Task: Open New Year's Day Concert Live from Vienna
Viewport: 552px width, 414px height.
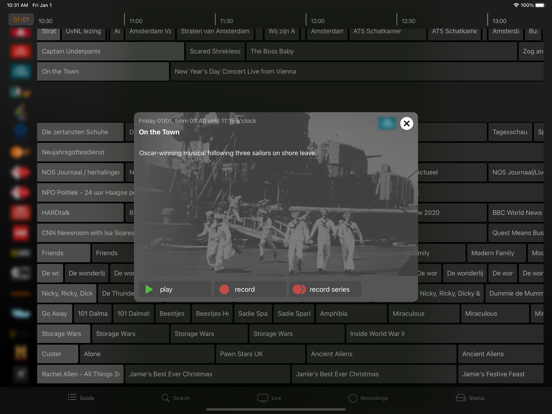Action: click(357, 71)
